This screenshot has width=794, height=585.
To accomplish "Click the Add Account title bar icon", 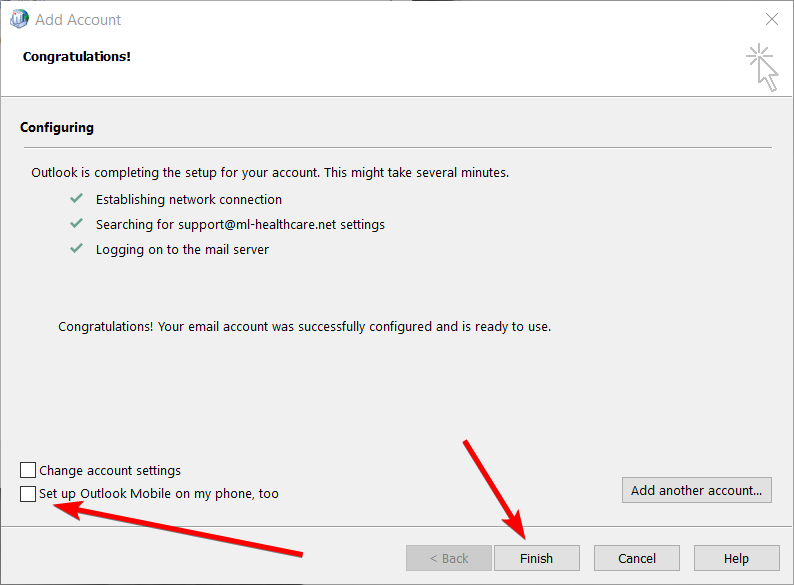I will click(x=19, y=19).
